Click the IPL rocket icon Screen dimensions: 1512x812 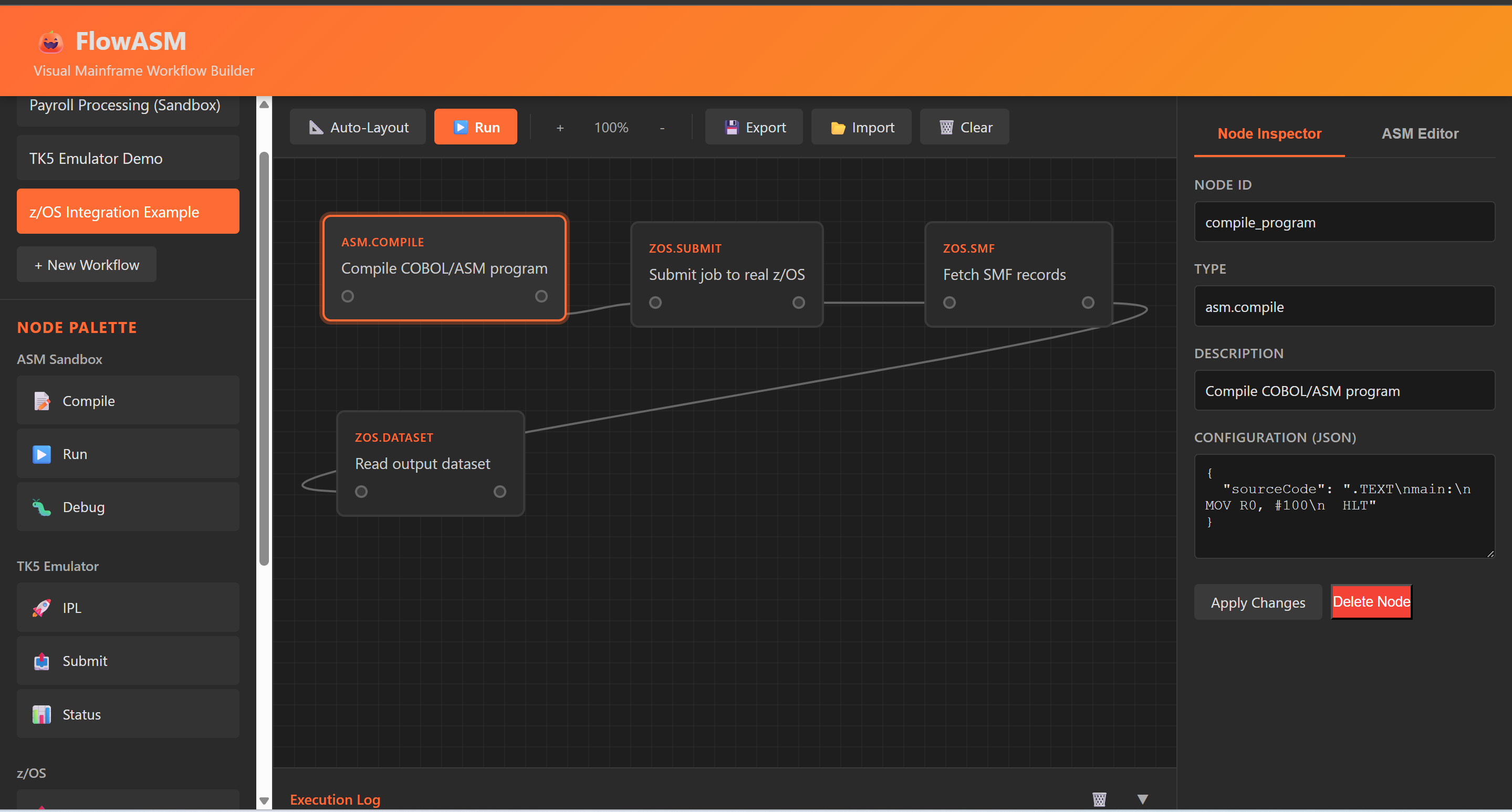[x=41, y=608]
